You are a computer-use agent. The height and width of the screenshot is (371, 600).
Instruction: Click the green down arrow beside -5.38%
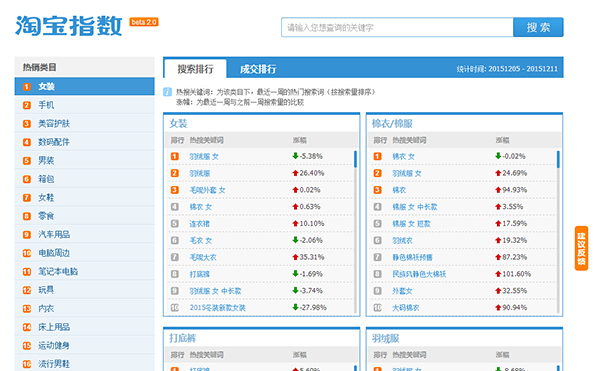[x=295, y=156]
